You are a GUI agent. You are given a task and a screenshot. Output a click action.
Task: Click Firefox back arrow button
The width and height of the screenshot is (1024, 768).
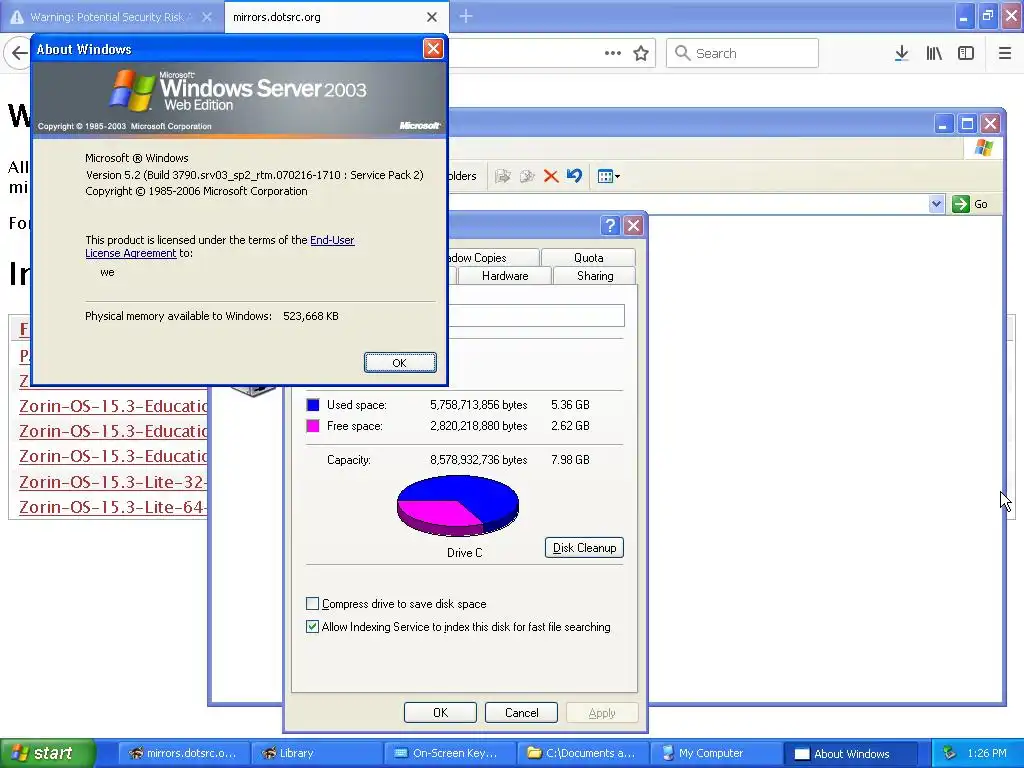[x=18, y=53]
